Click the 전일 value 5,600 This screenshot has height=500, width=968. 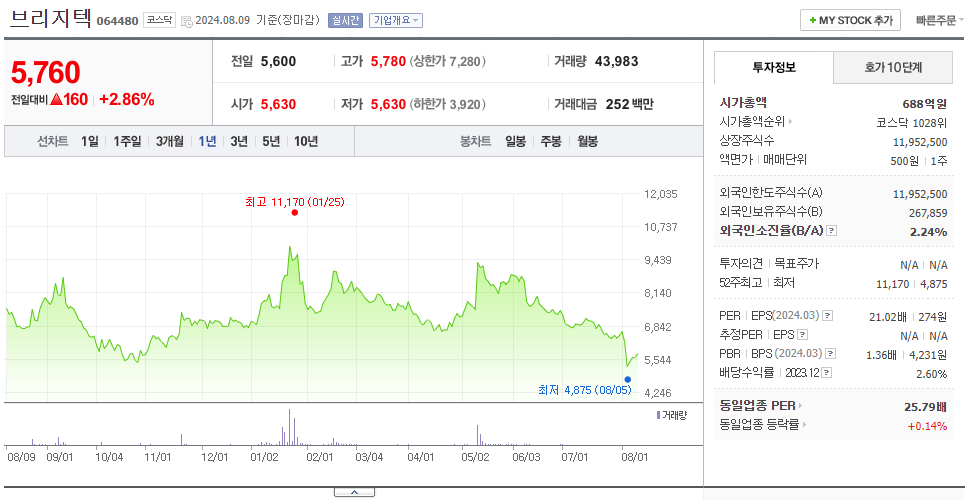(x=278, y=61)
